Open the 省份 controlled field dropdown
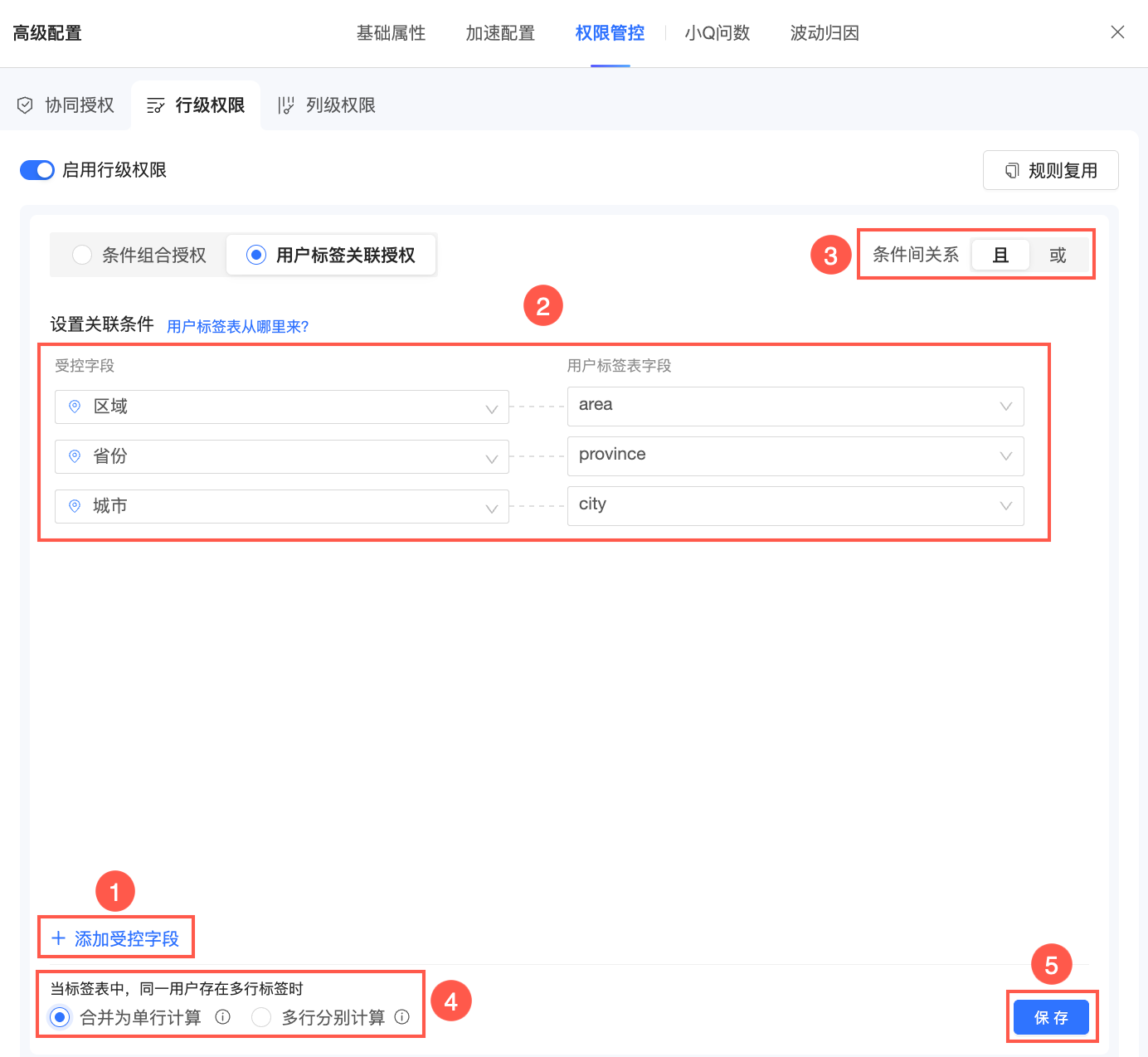This screenshot has width=1148, height=1057. point(282,456)
